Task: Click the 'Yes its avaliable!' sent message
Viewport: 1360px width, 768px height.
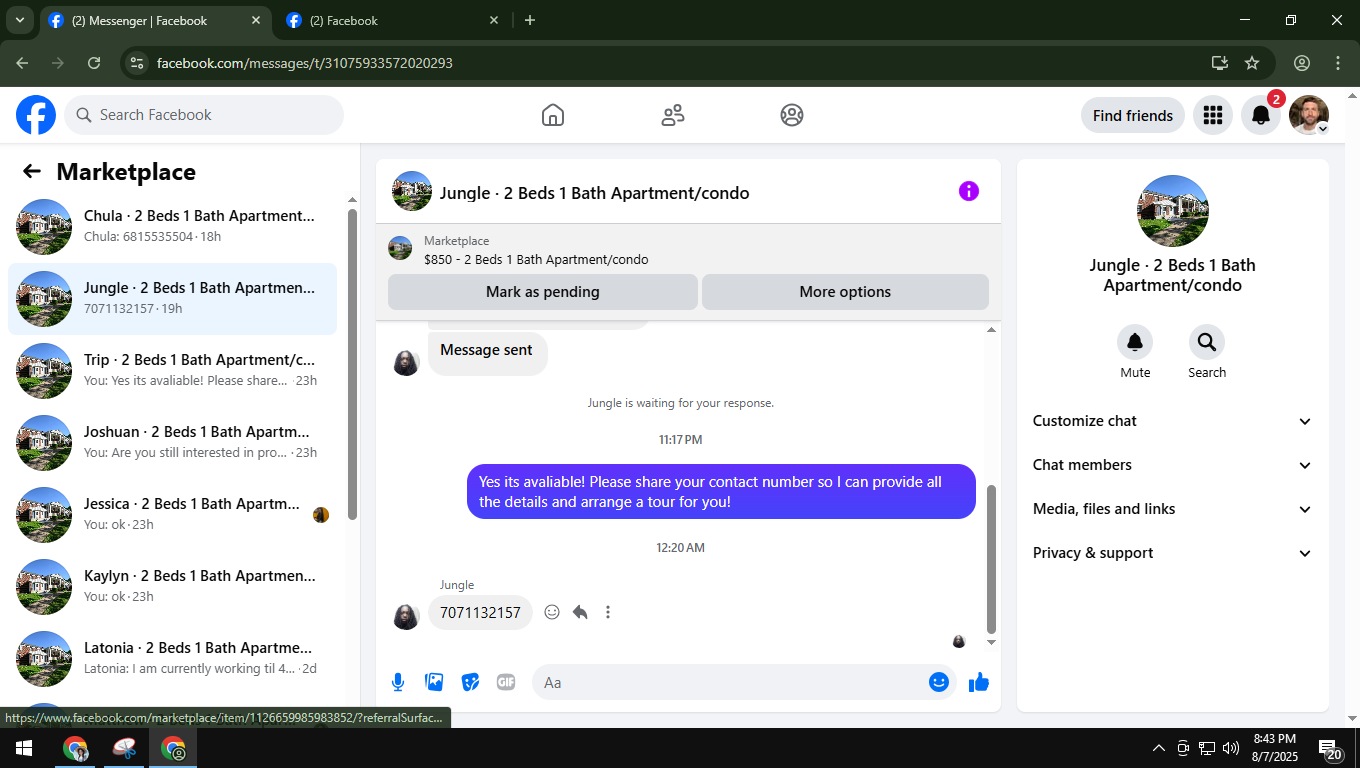Action: [721, 492]
